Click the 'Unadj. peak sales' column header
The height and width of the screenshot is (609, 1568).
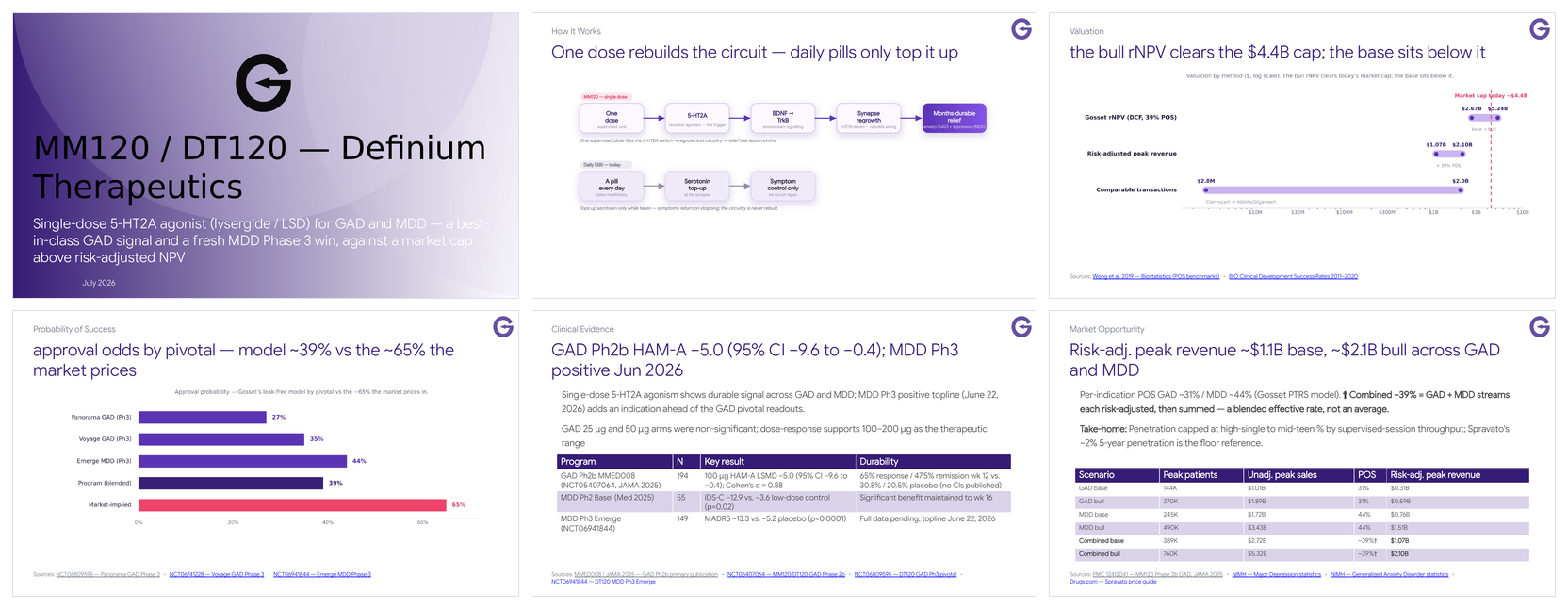pos(1298,475)
